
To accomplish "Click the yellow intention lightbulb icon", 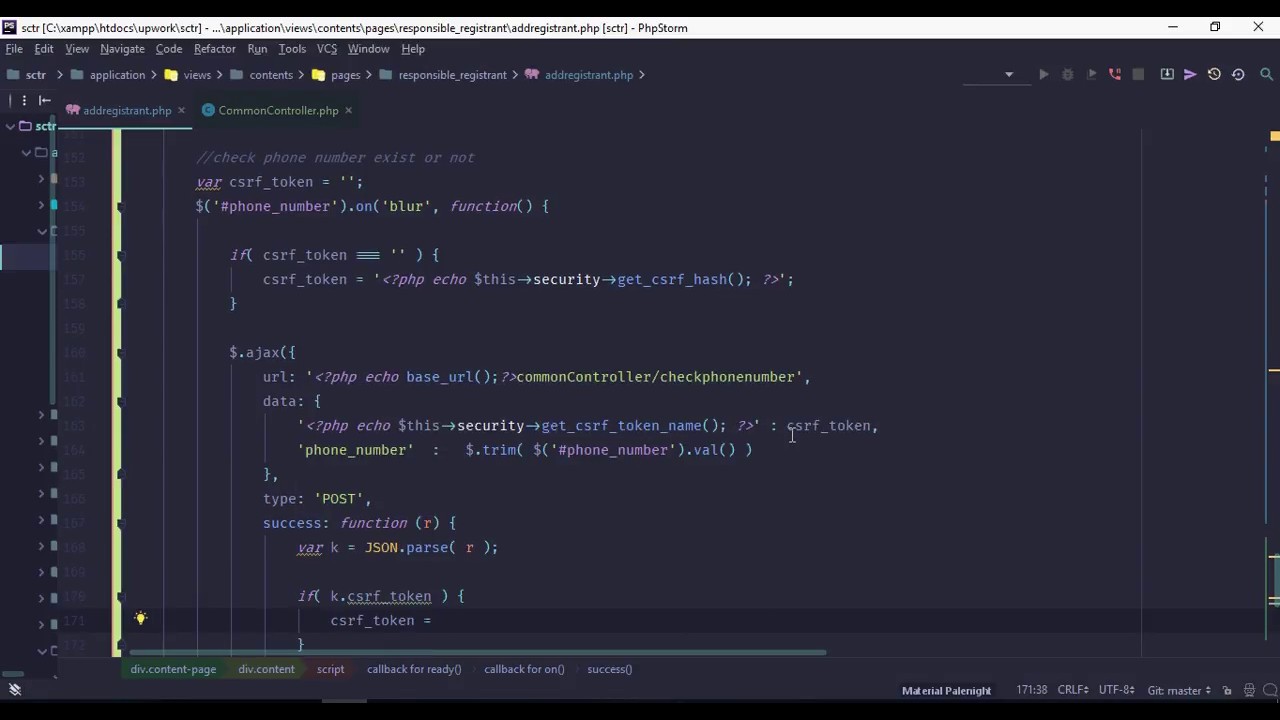I will tap(140, 619).
